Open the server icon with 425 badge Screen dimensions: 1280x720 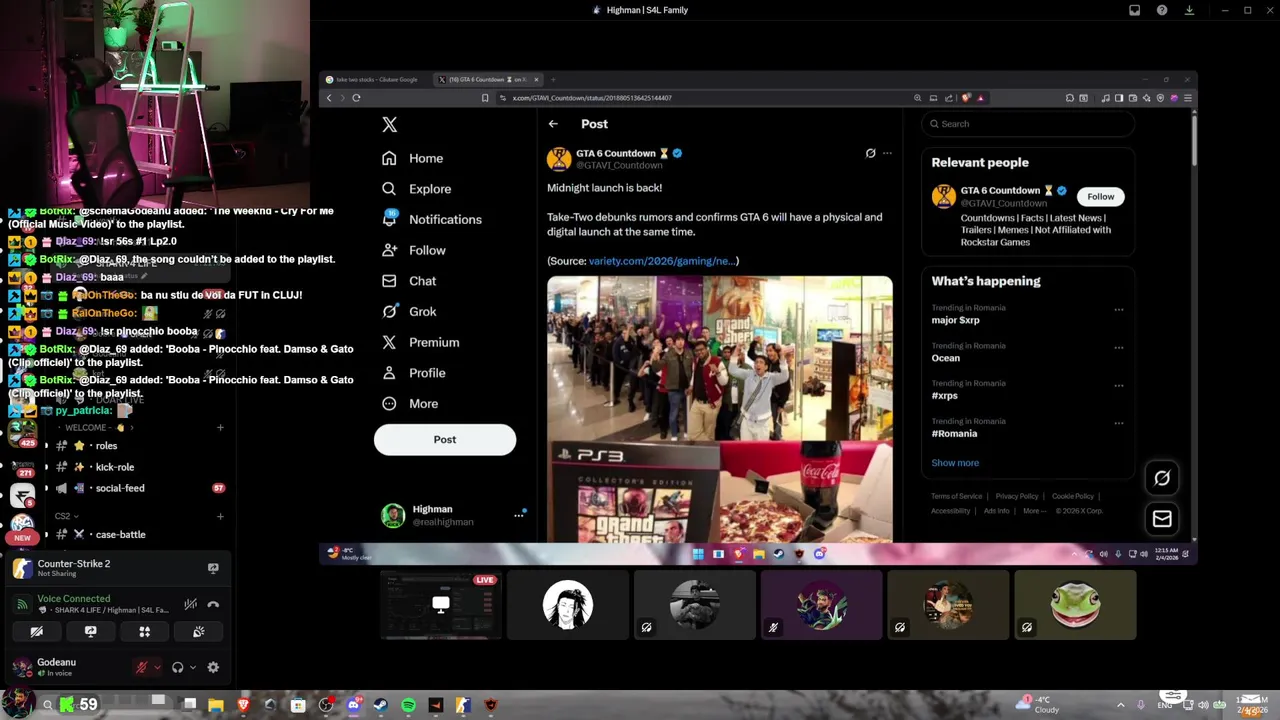tap(22, 433)
